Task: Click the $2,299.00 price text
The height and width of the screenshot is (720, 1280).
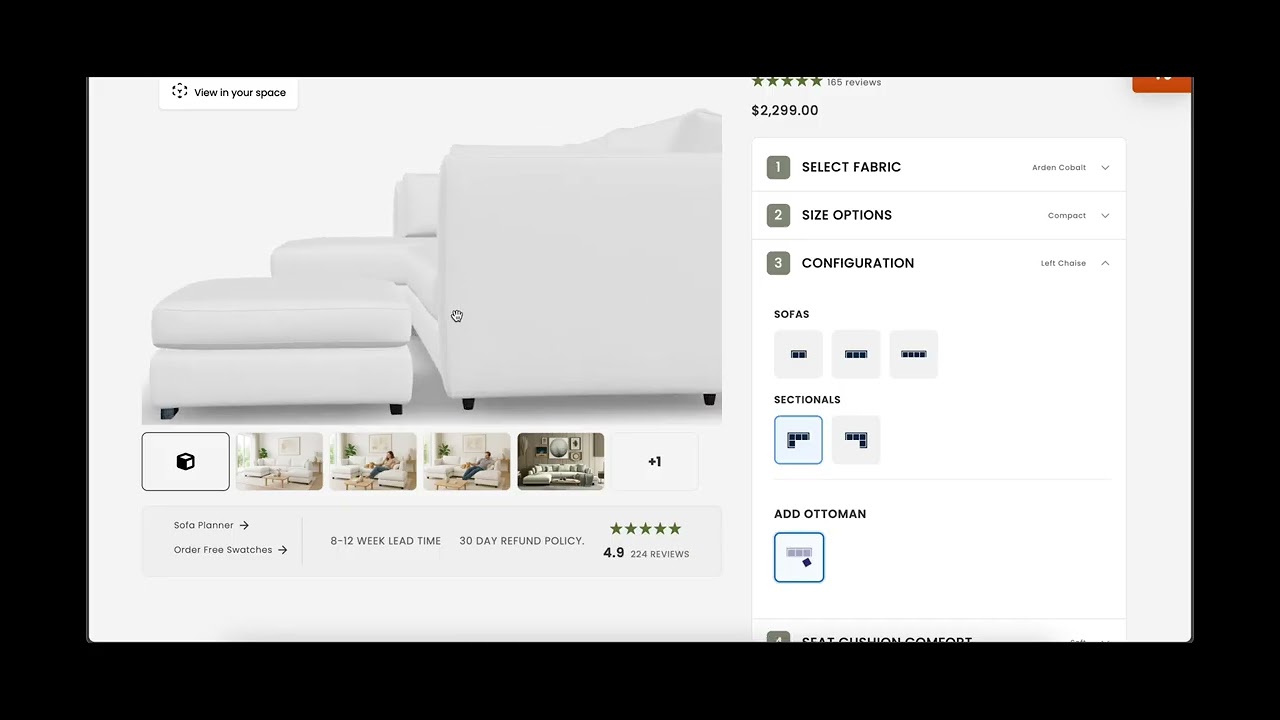Action: (x=785, y=110)
